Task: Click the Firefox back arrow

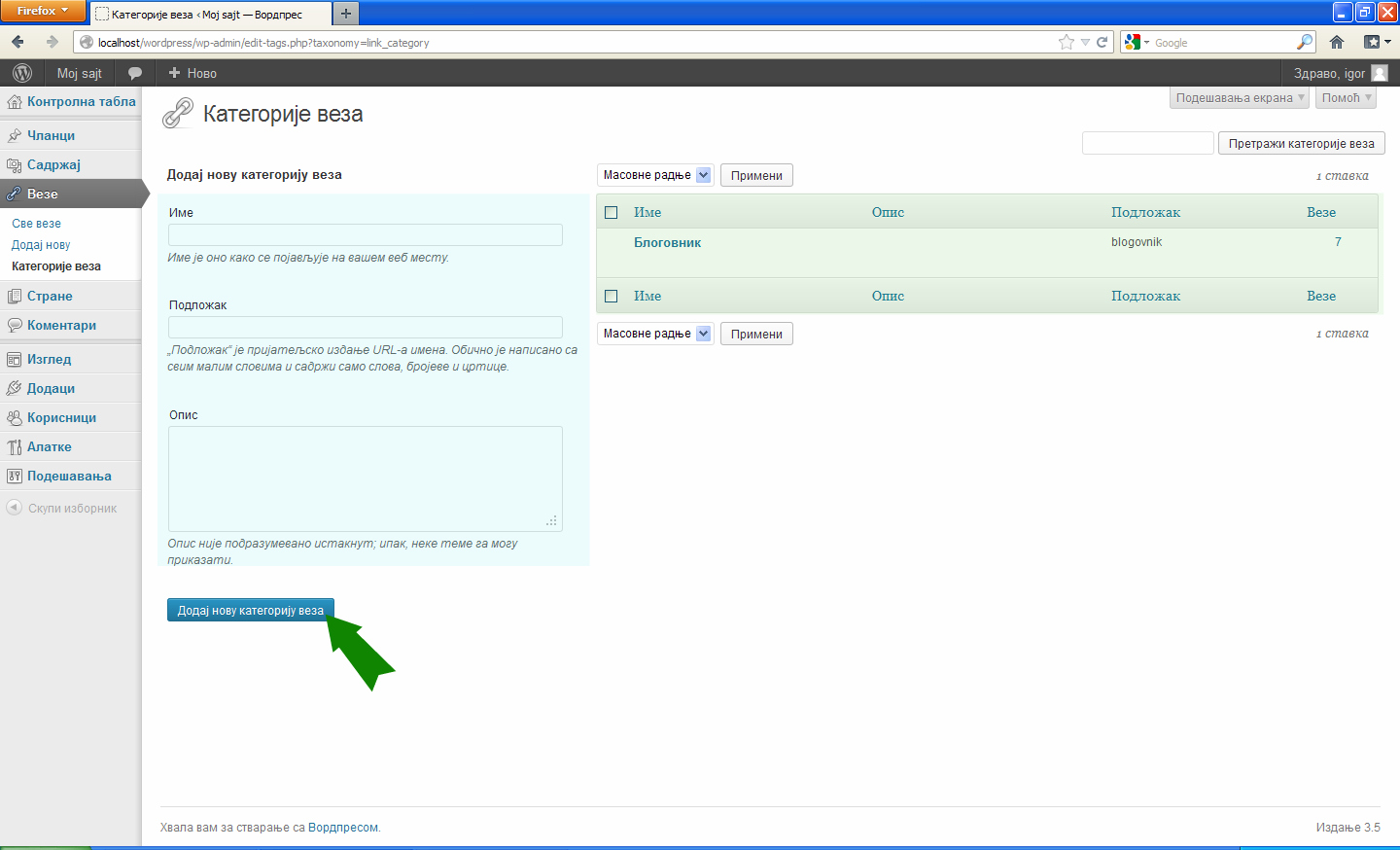Action: tap(17, 42)
